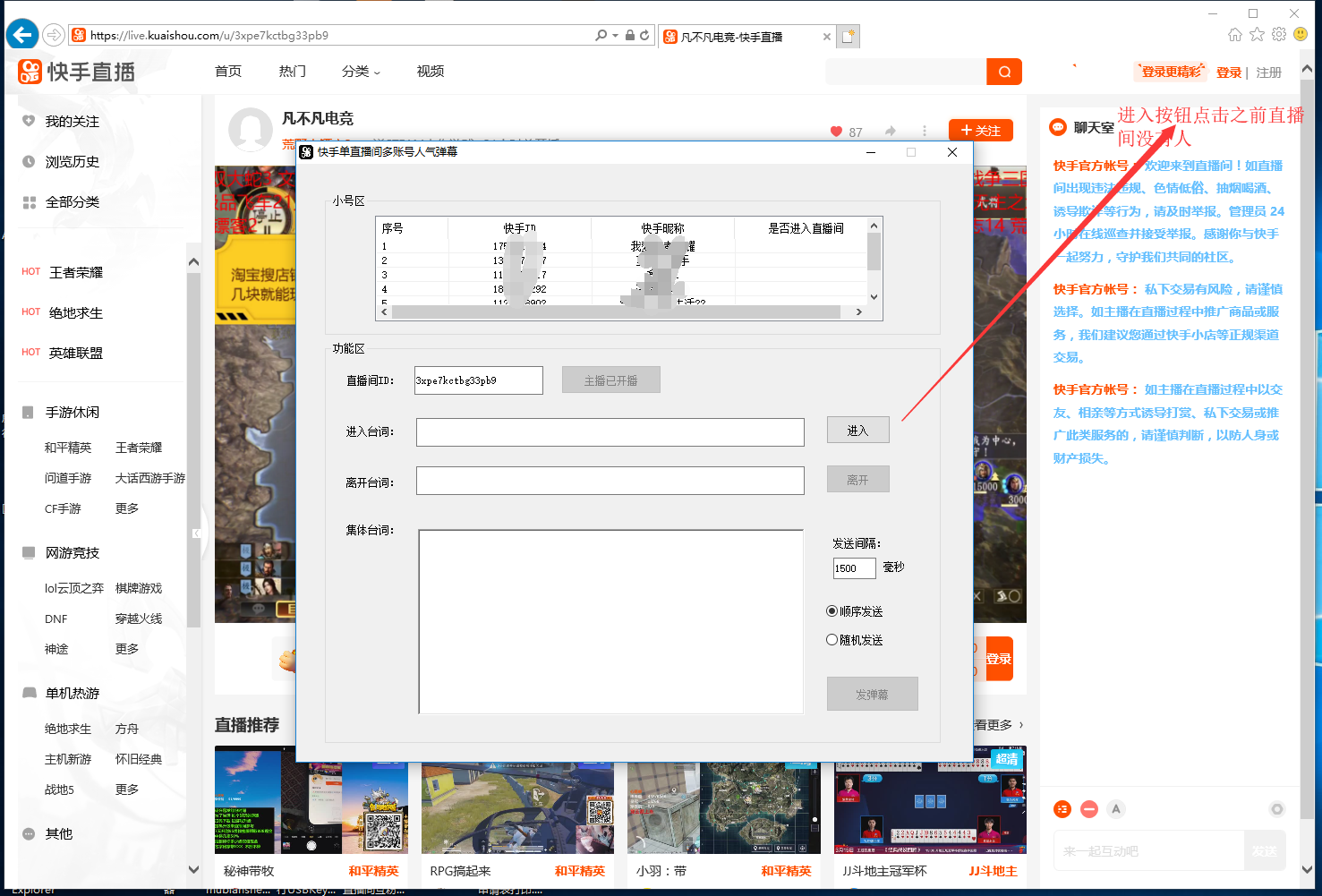Click the 进入台词 input field

tap(610, 431)
